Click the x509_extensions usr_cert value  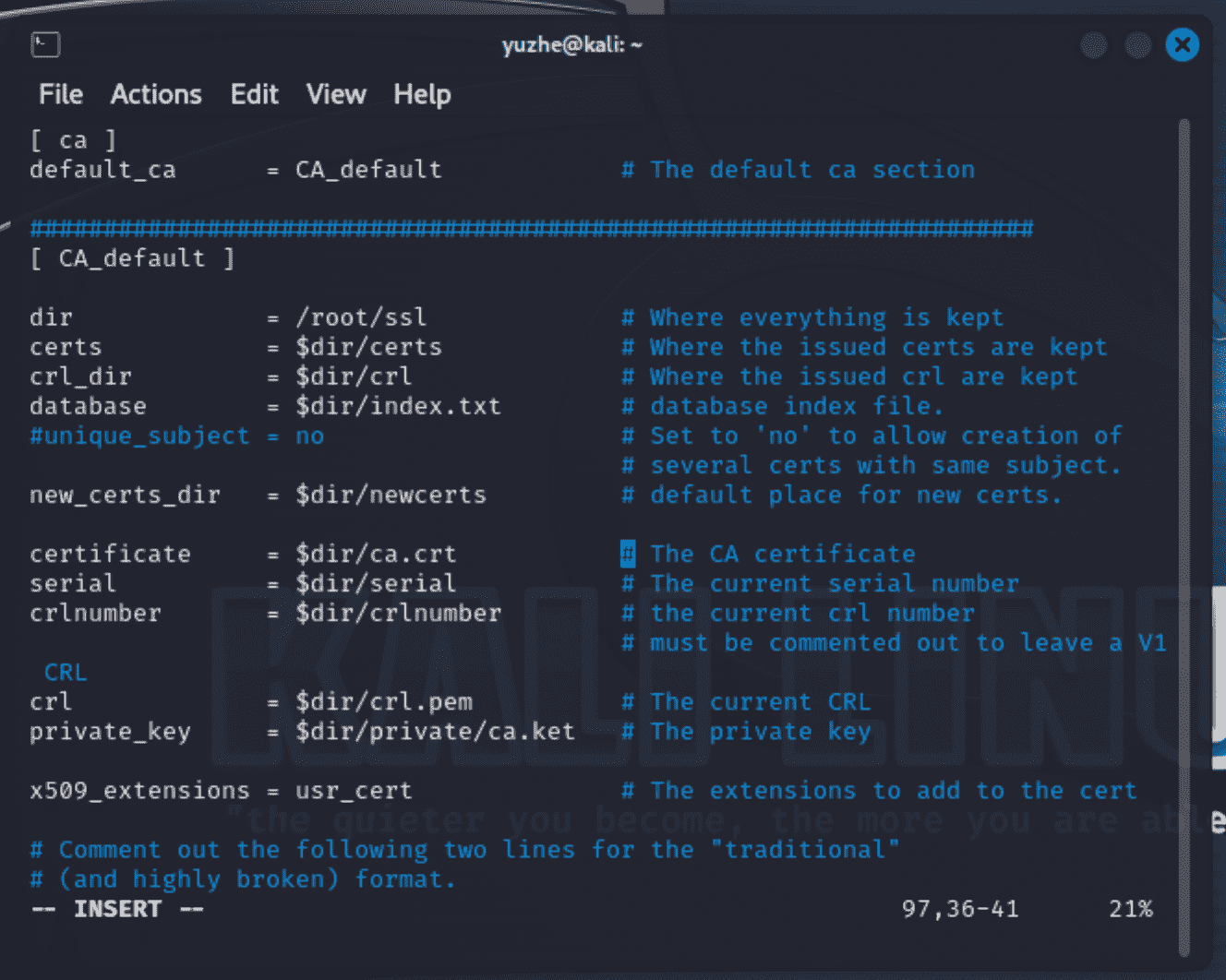coord(354,791)
